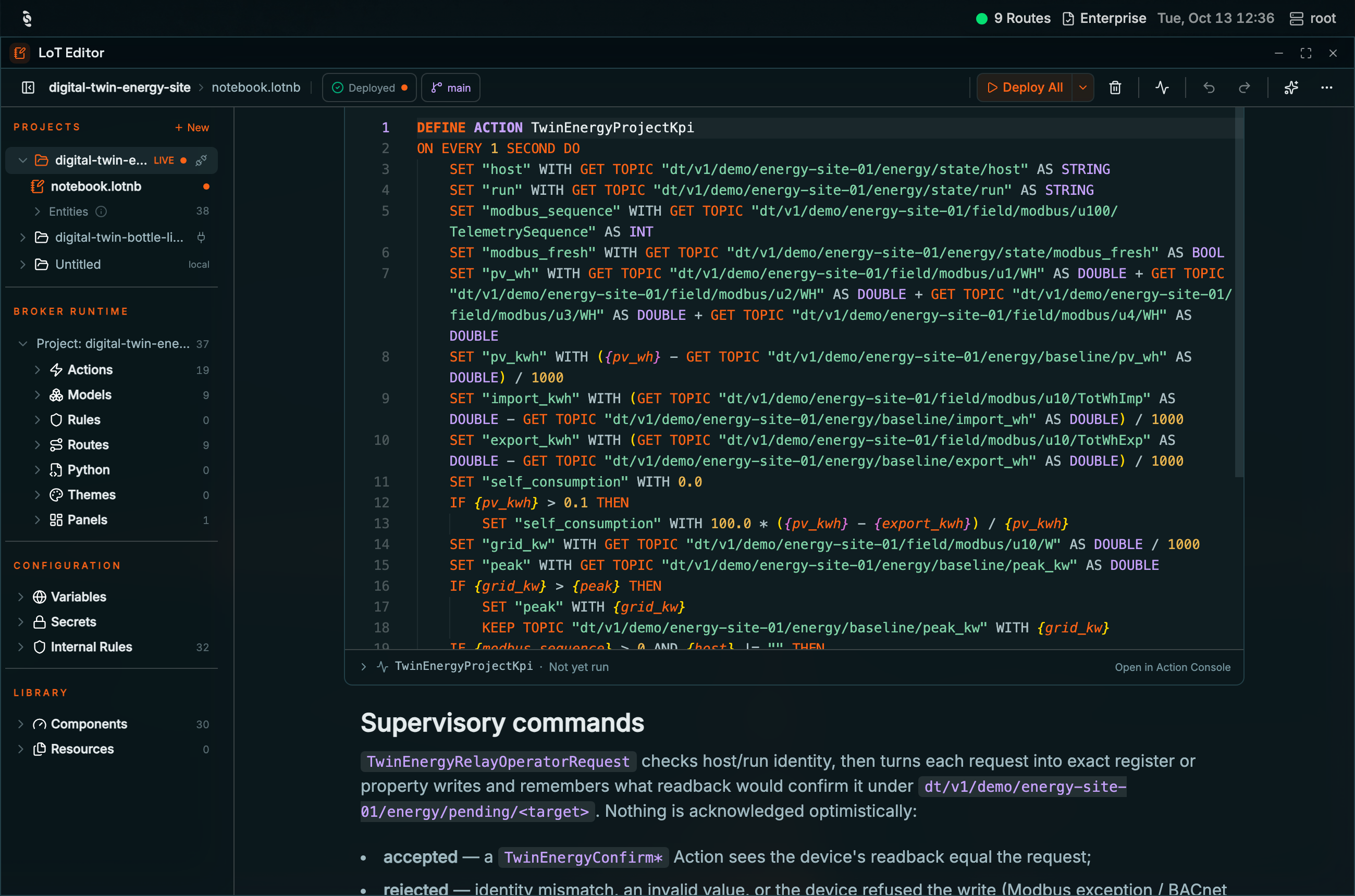Expand the Models runtime group
The image size is (1355, 896).
pyautogui.click(x=37, y=395)
